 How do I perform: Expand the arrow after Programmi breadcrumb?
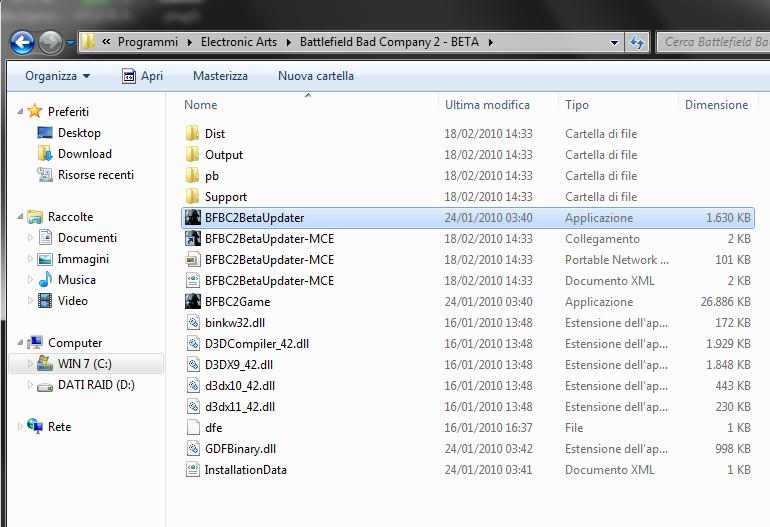[190, 42]
